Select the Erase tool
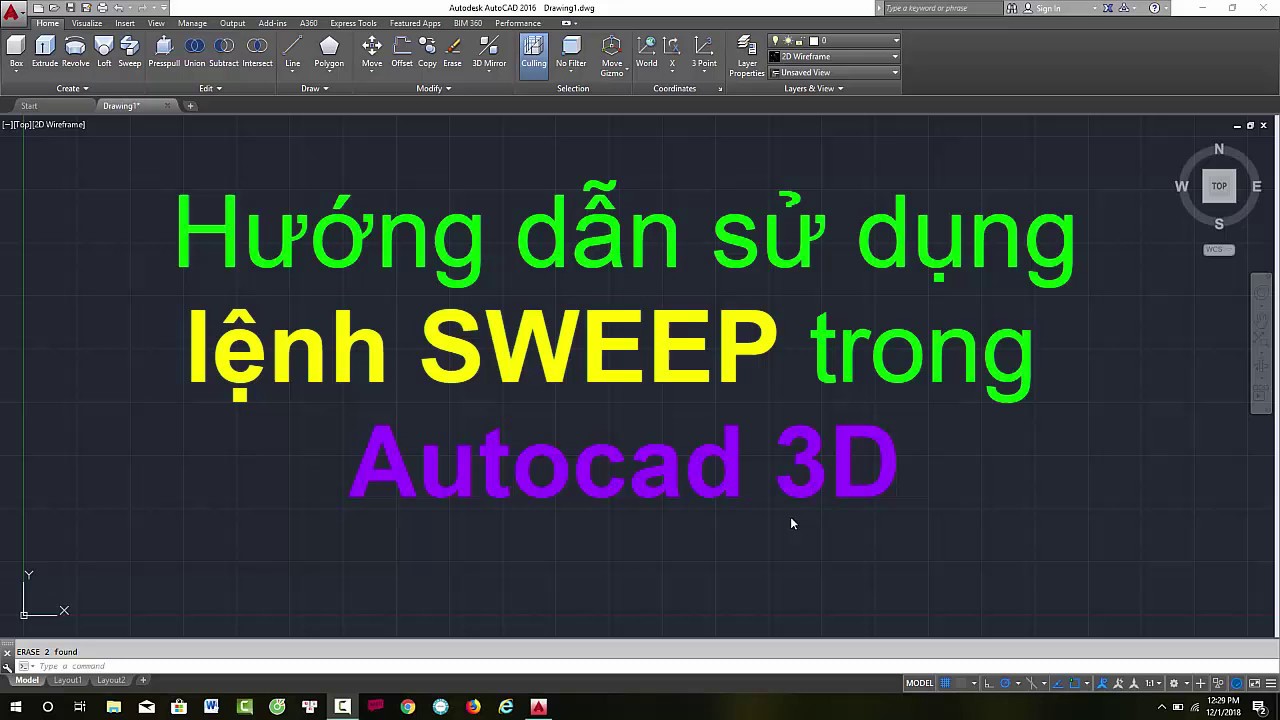1280x720 pixels. coord(452,52)
